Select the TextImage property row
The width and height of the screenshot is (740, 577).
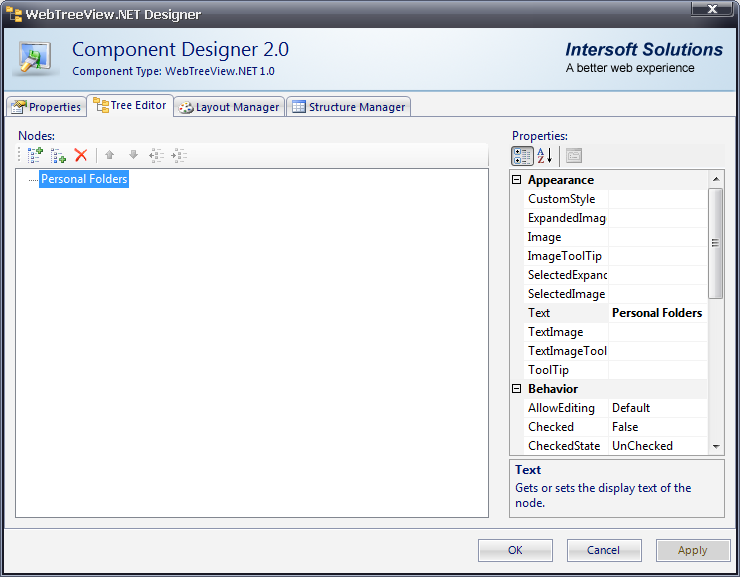(615, 332)
